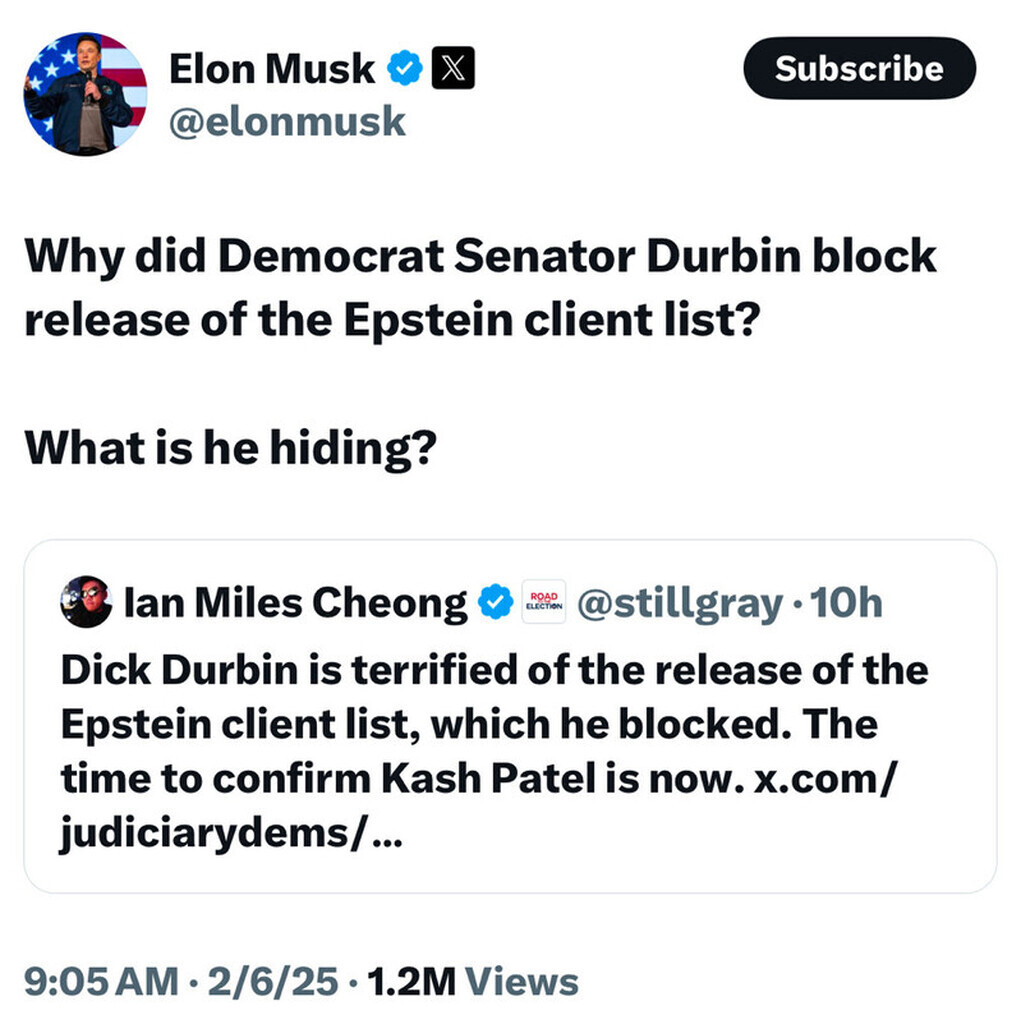This screenshot has width=1021, height=1024.
Task: Click the tweet text about Senator Durbin
Action: (480, 288)
